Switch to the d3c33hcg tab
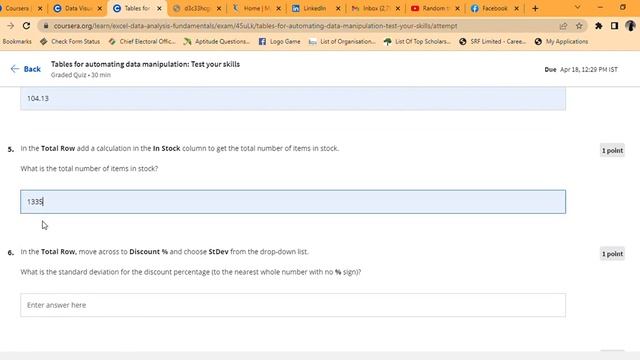 coord(197,8)
